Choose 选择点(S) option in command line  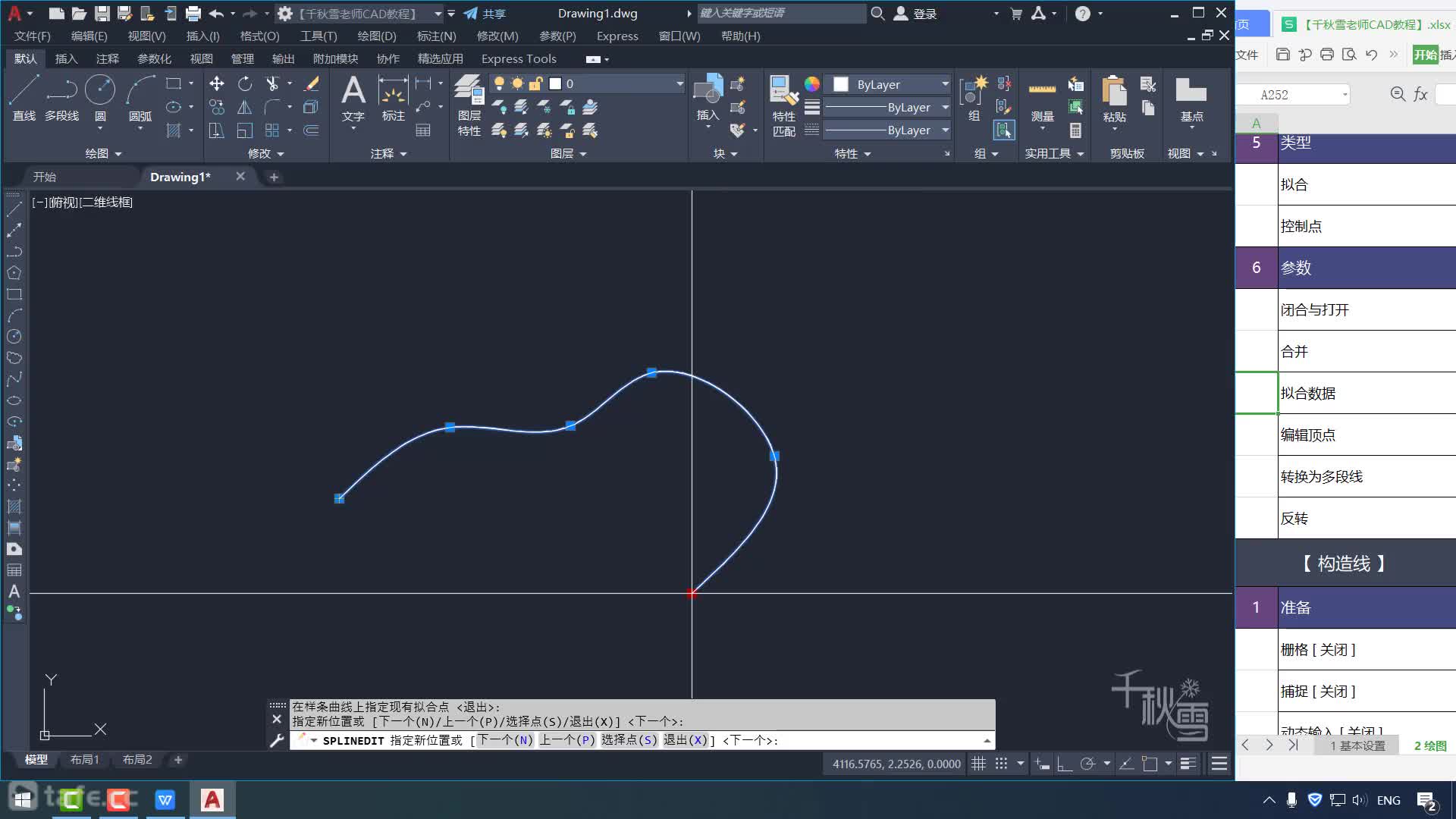coord(629,740)
